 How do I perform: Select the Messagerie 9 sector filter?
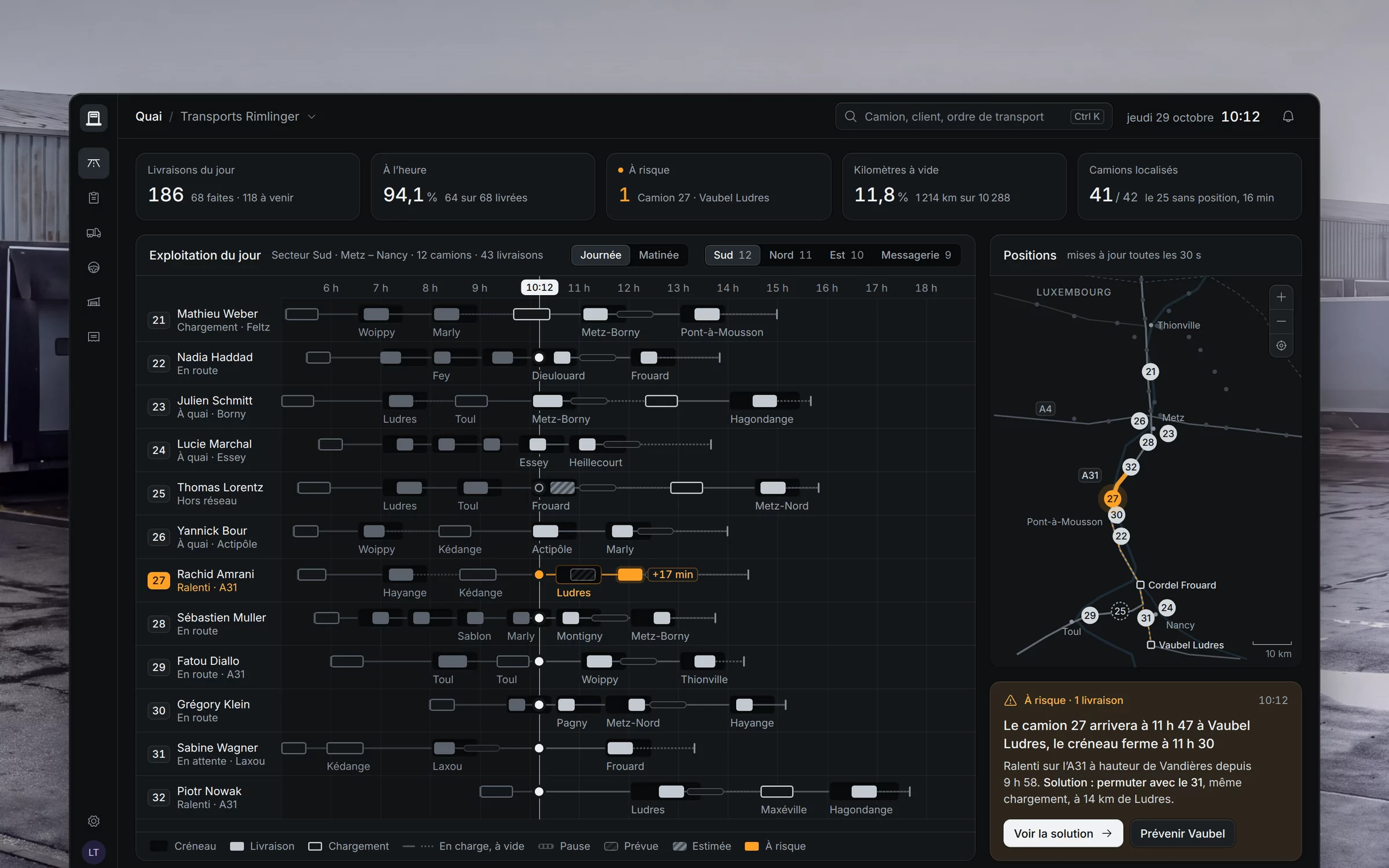point(916,255)
